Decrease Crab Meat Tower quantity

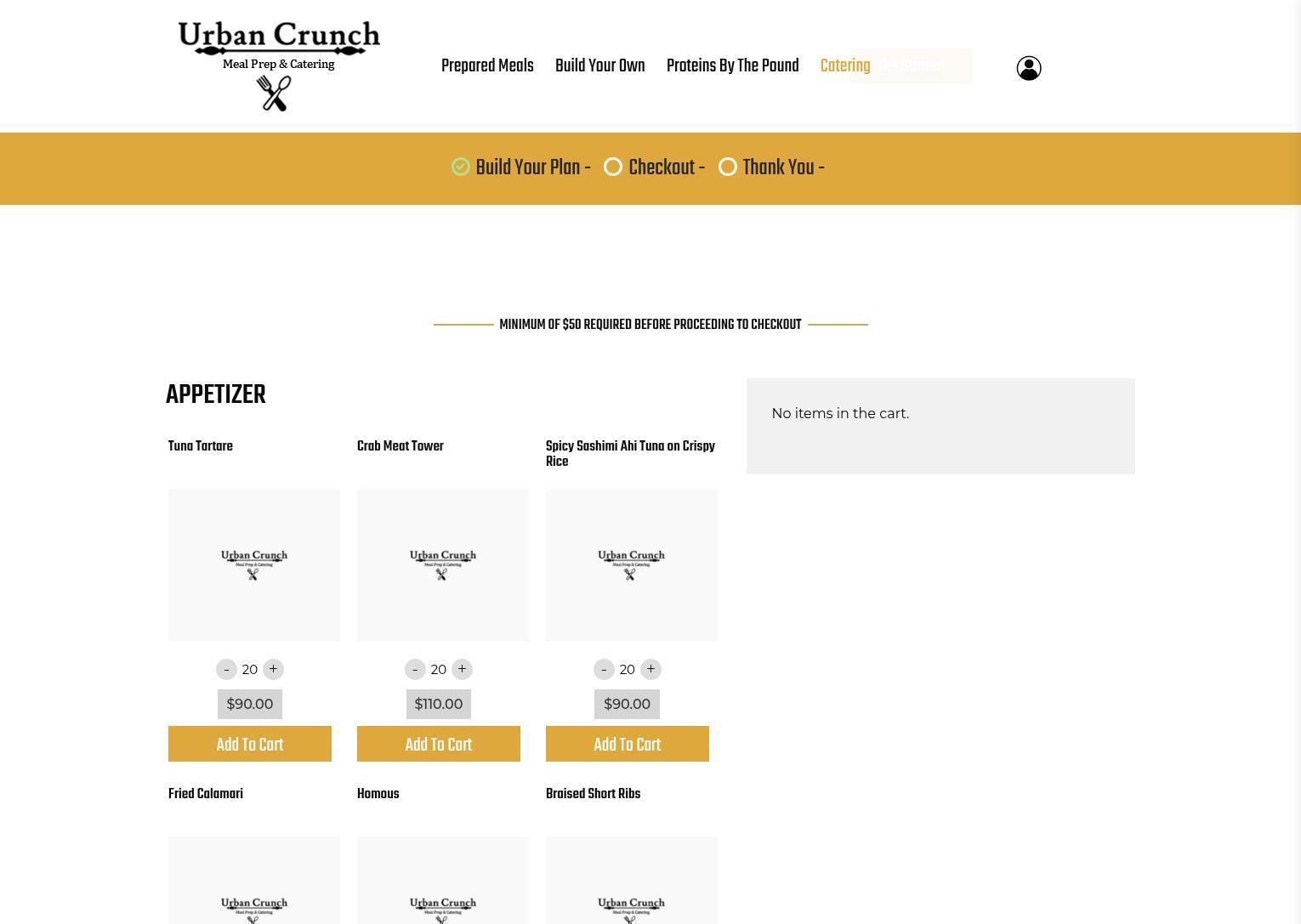pyautogui.click(x=415, y=669)
